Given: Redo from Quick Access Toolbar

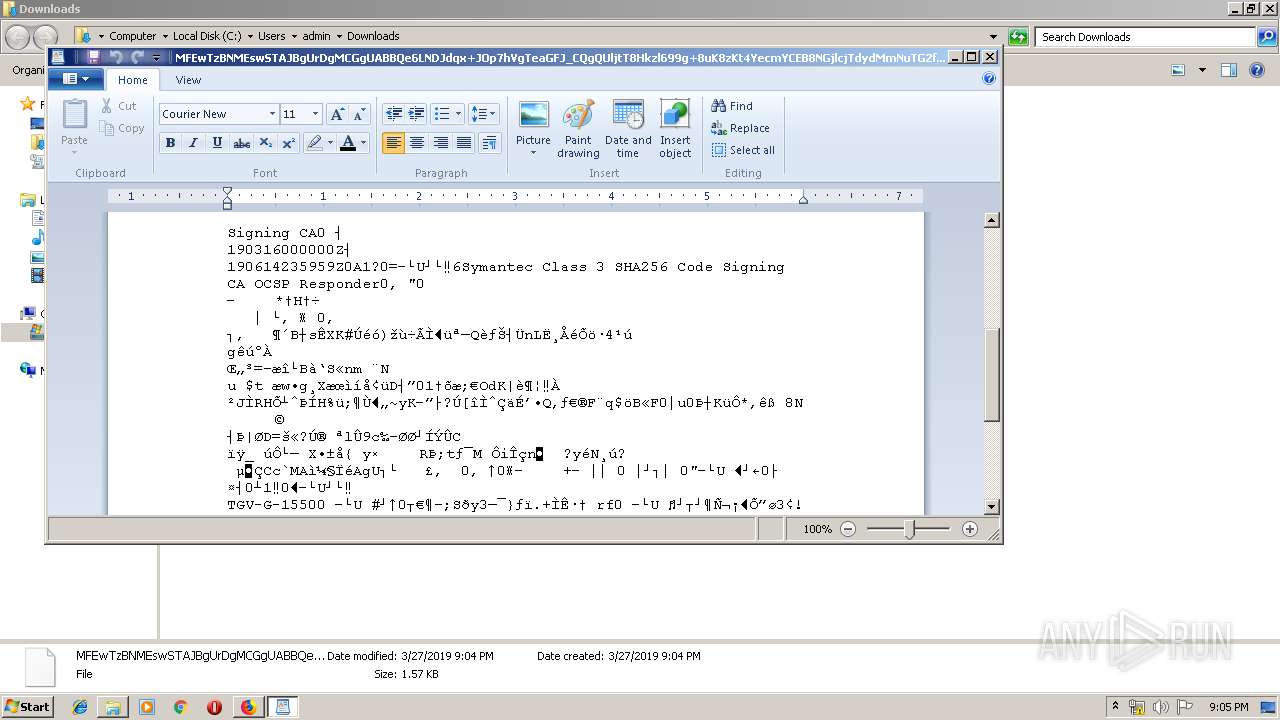Looking at the screenshot, I should point(137,58).
